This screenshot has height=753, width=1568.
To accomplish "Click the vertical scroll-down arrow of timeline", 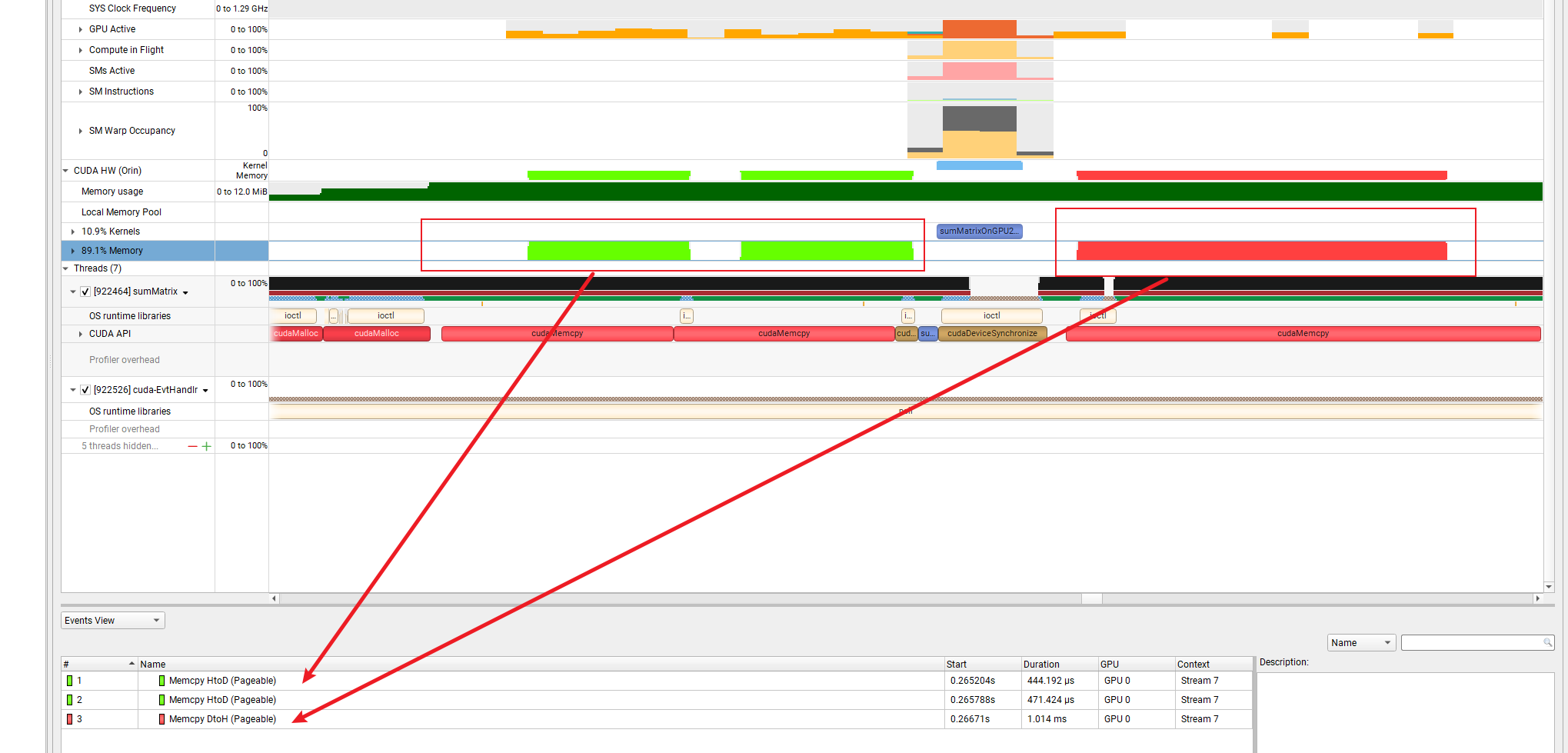I will 1549,587.
